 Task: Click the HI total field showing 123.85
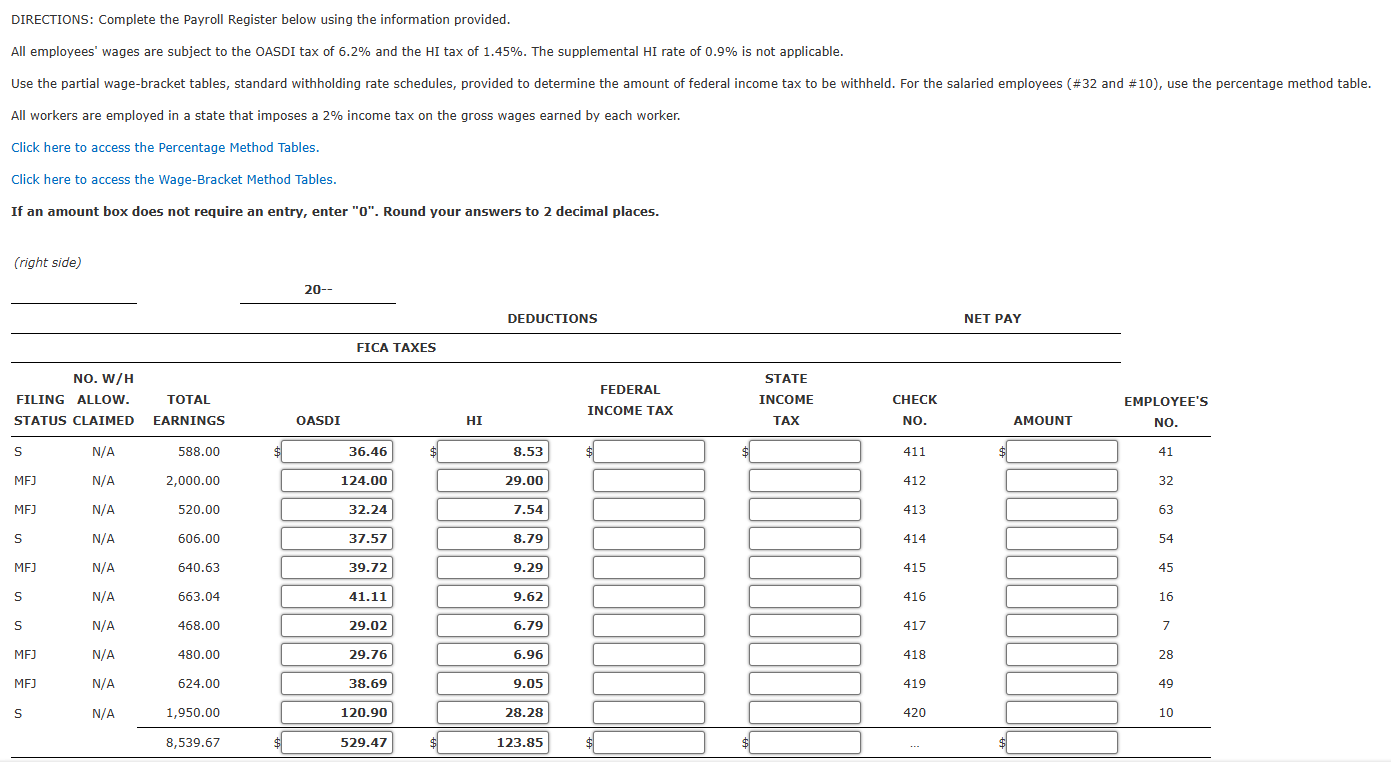point(492,742)
